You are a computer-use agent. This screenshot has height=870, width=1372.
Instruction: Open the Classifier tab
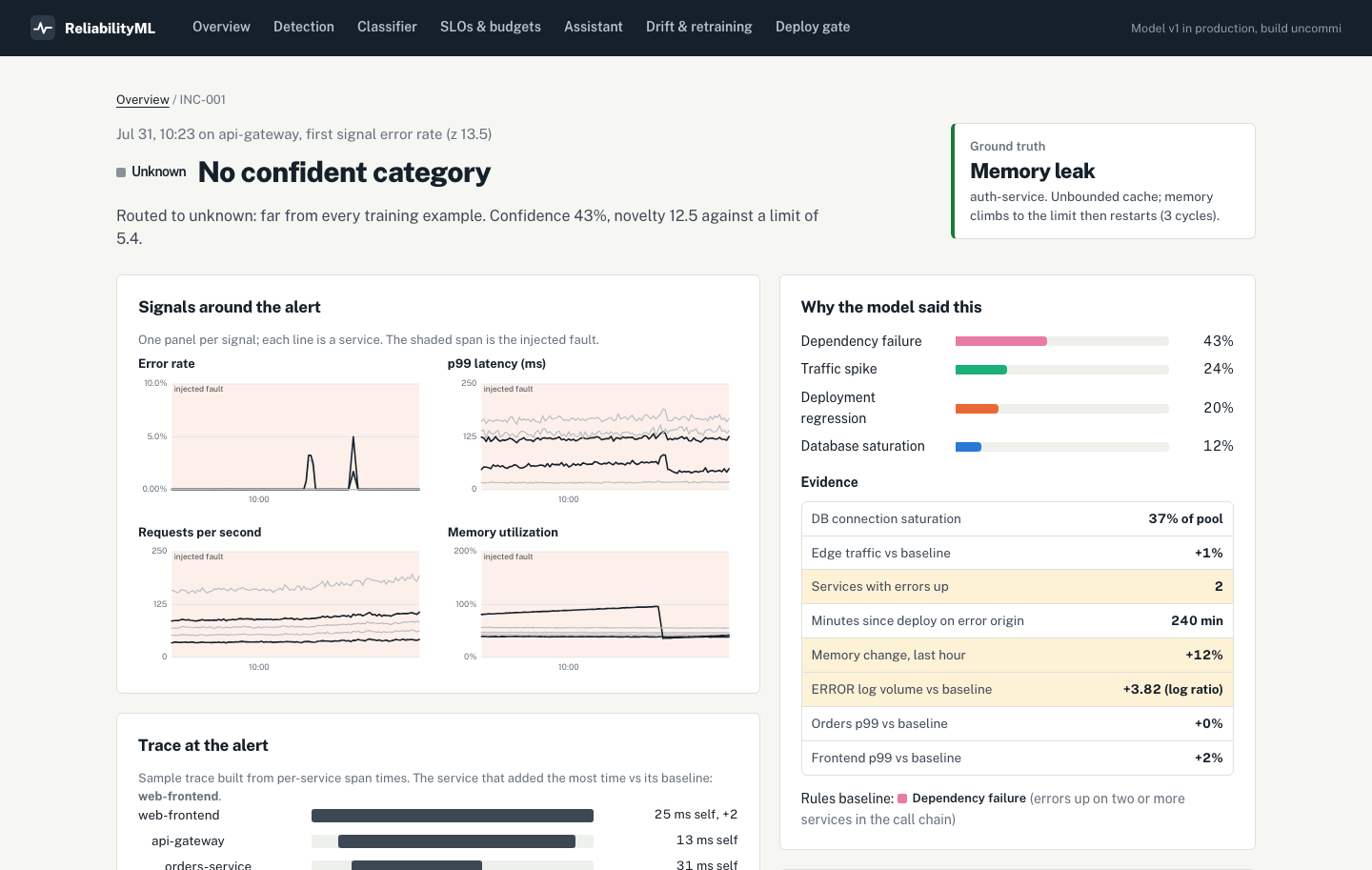[x=387, y=27]
